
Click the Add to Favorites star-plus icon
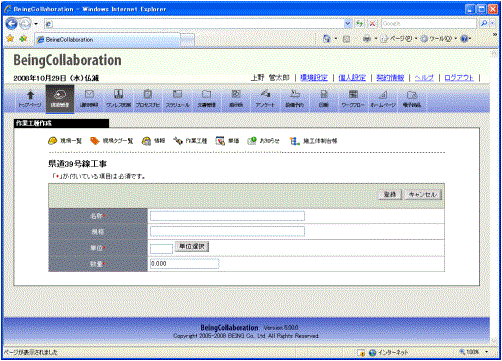pyautogui.click(x=23, y=39)
